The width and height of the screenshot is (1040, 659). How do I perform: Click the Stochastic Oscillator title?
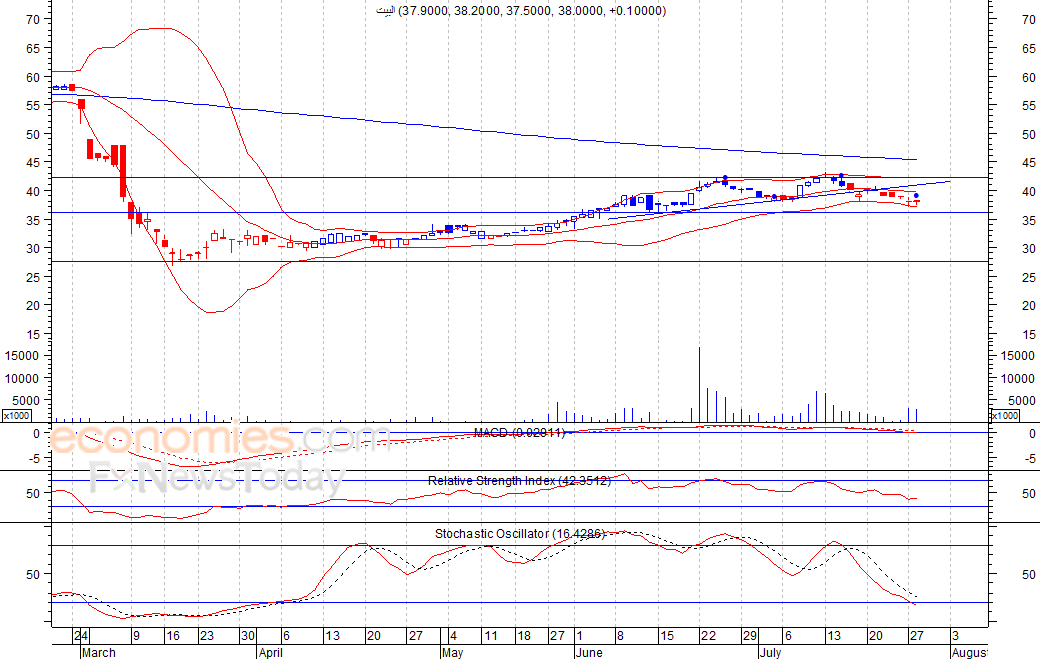click(519, 534)
